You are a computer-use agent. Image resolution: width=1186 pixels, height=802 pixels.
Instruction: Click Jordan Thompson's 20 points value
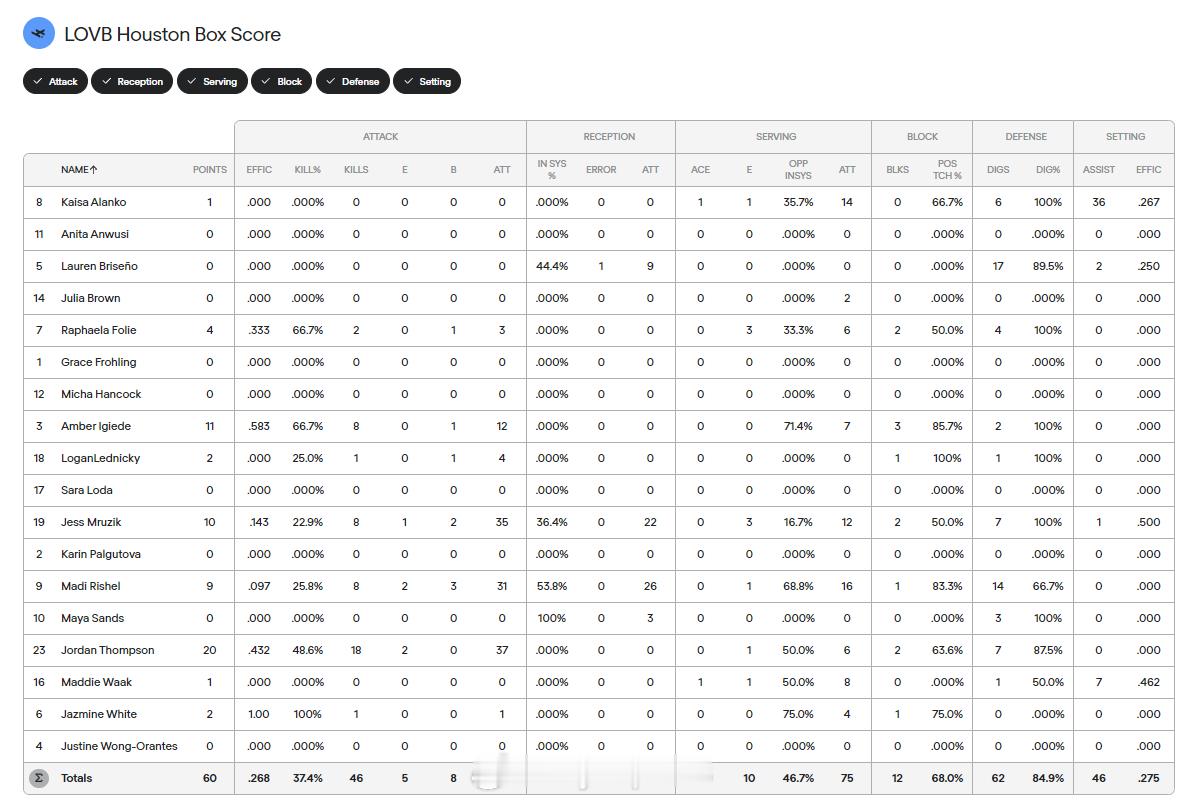tap(210, 650)
